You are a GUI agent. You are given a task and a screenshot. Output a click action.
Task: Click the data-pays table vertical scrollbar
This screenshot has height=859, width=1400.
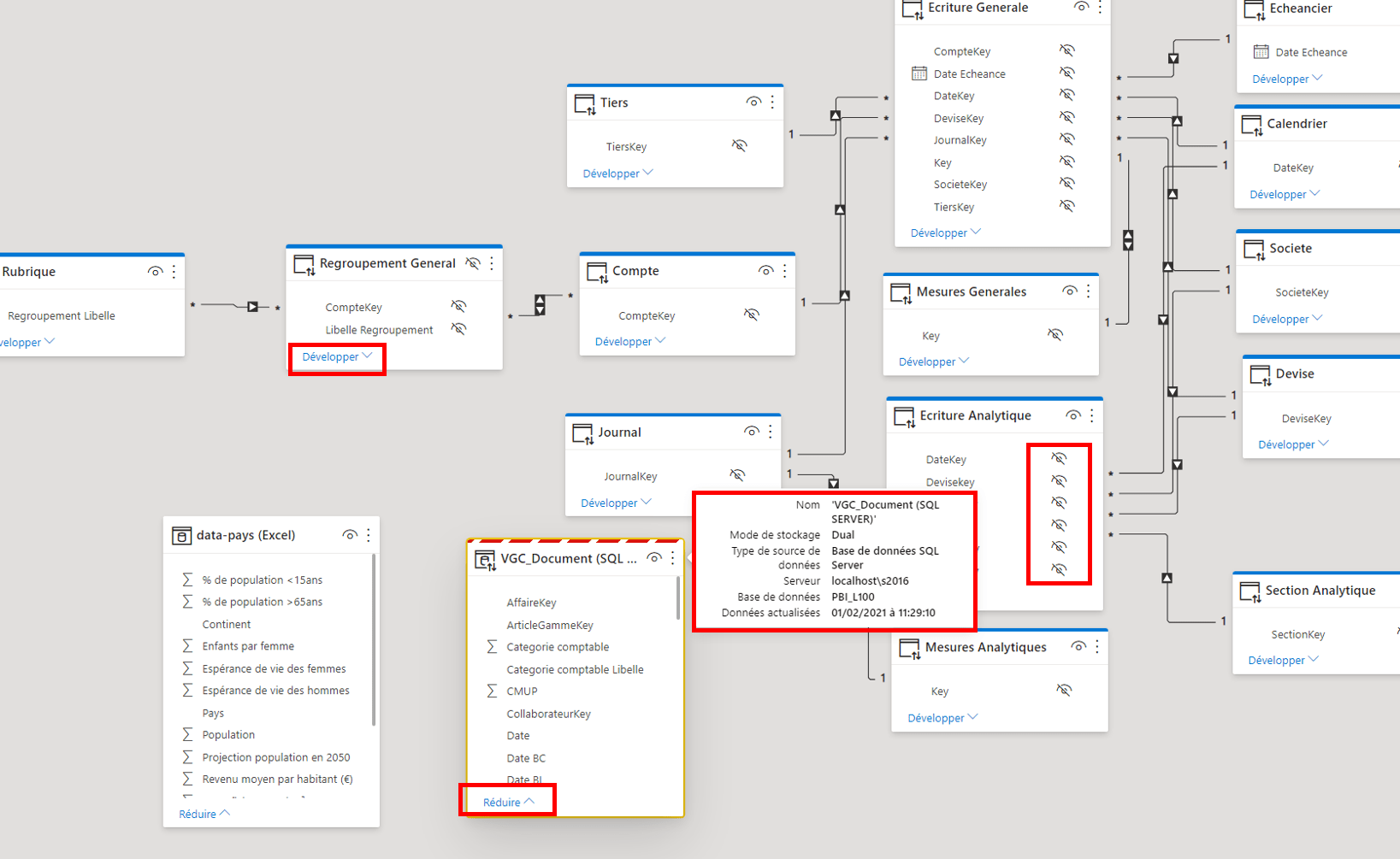click(x=374, y=639)
